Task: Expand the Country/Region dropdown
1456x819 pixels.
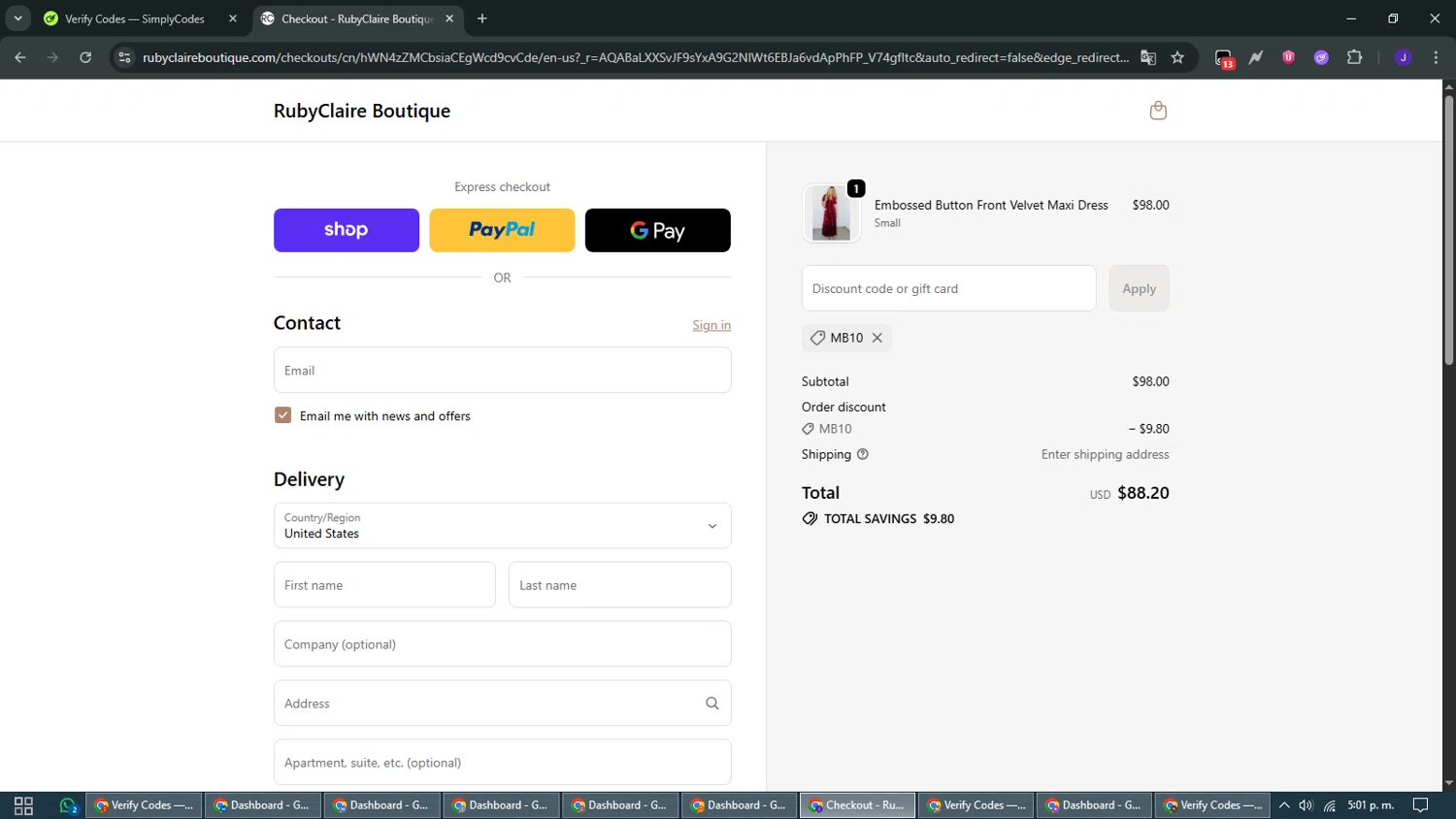Action: point(503,526)
